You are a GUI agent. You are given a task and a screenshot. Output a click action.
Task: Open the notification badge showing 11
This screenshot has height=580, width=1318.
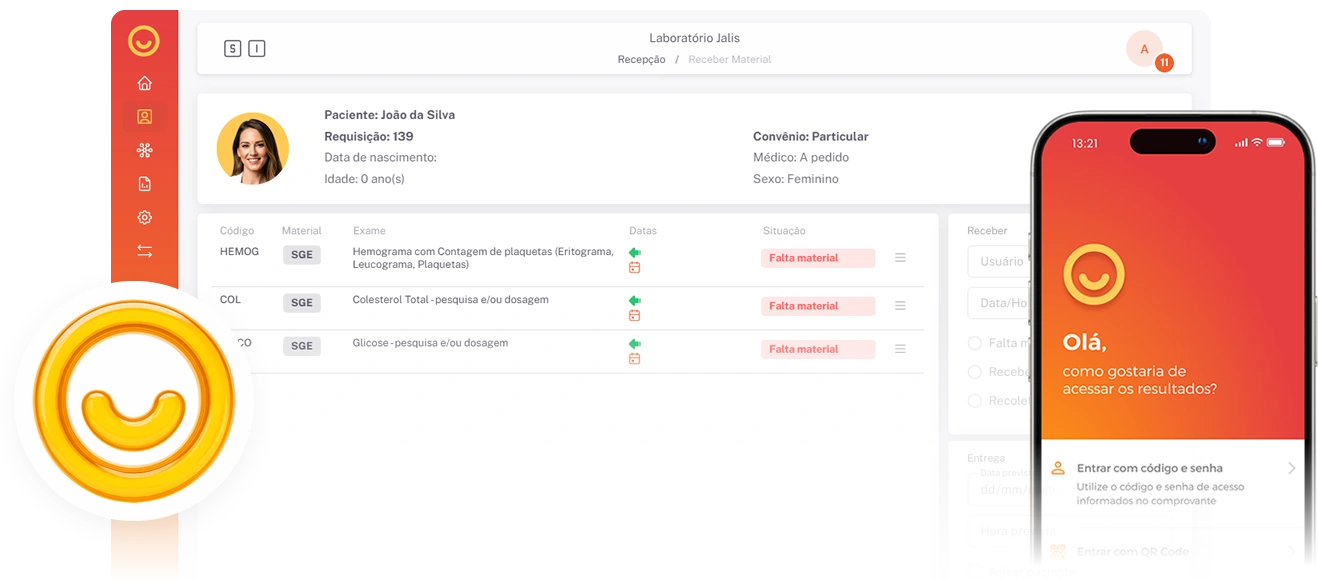[x=1164, y=63]
